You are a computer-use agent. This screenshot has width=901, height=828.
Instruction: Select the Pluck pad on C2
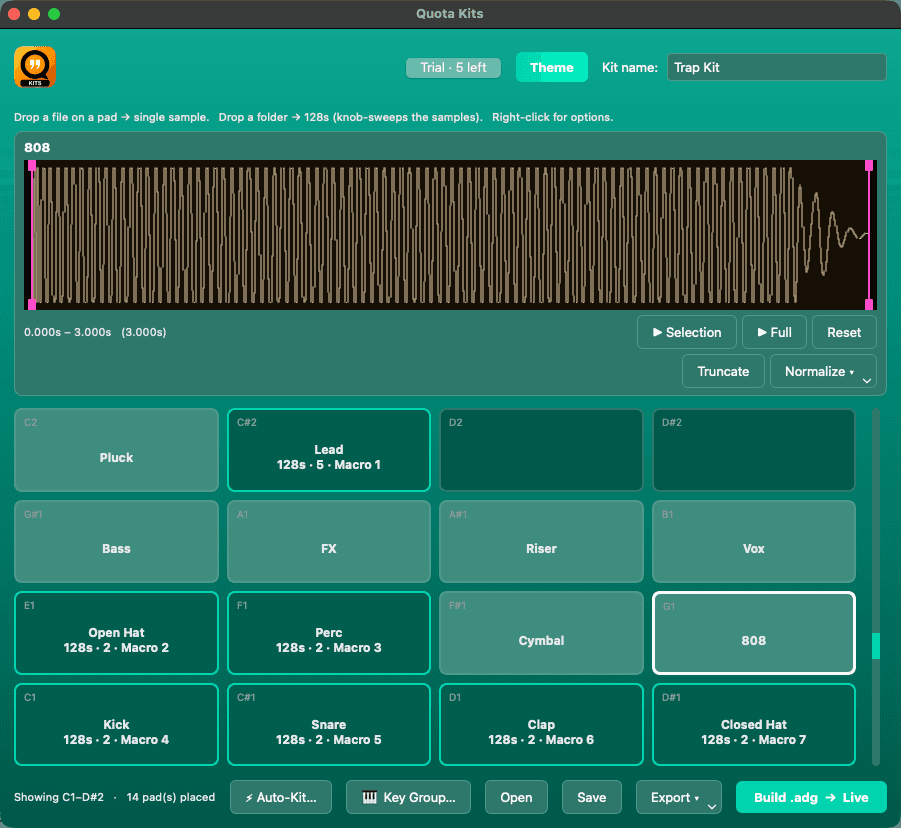coord(117,450)
